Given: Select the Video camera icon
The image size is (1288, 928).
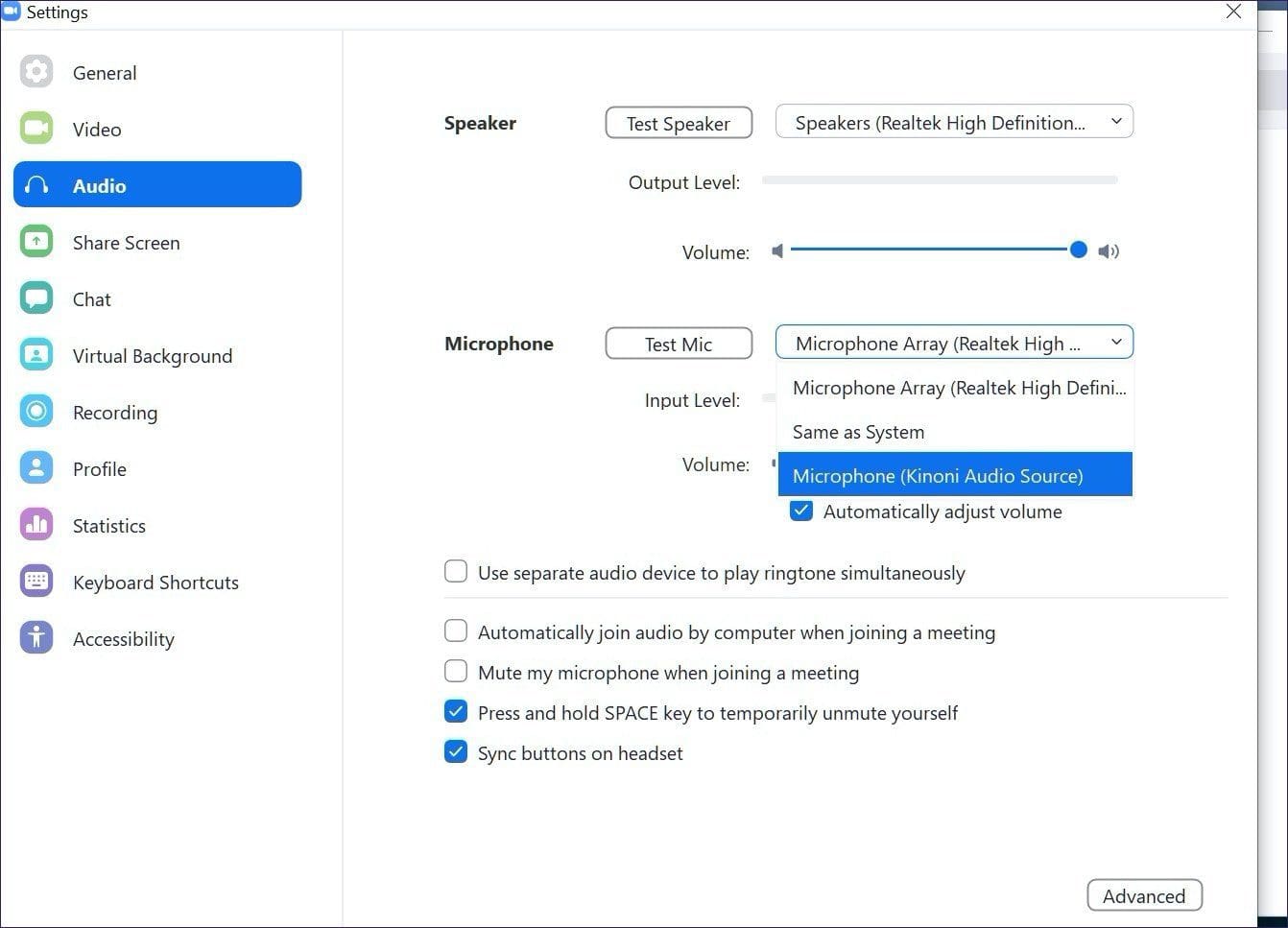Looking at the screenshot, I should click(x=36, y=129).
